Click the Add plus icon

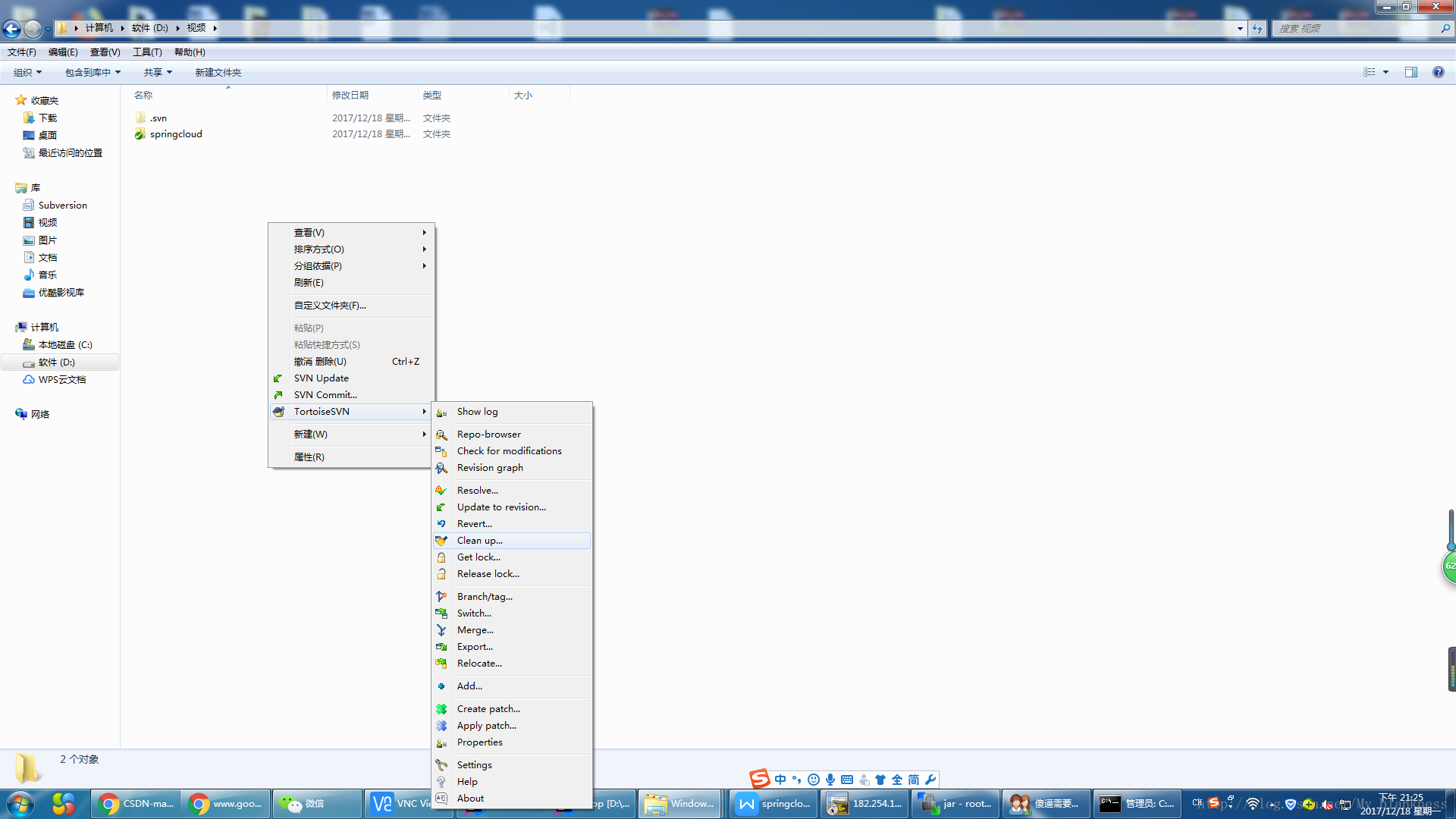pos(441,686)
